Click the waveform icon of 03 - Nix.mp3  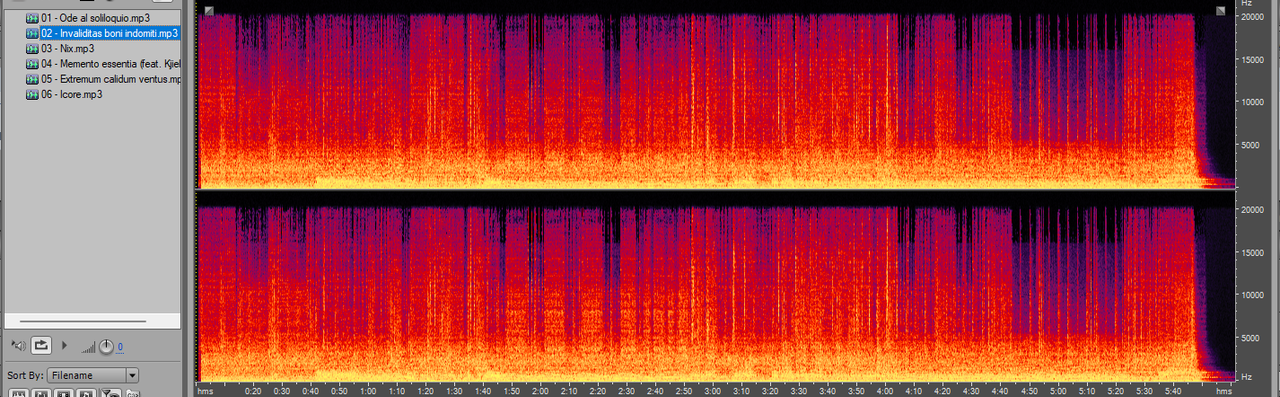(x=32, y=48)
